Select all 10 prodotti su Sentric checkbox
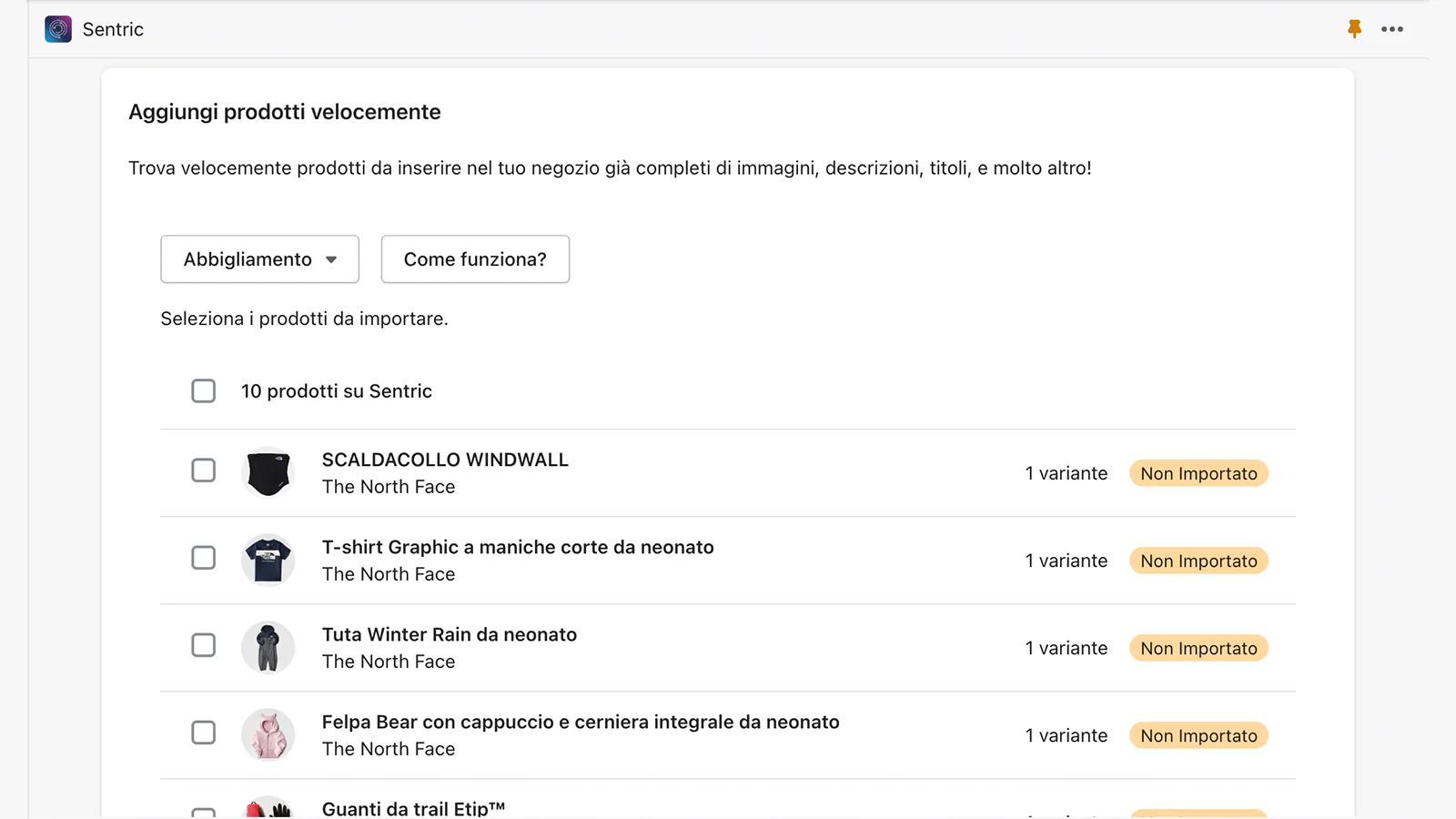The image size is (1456, 819). [204, 391]
